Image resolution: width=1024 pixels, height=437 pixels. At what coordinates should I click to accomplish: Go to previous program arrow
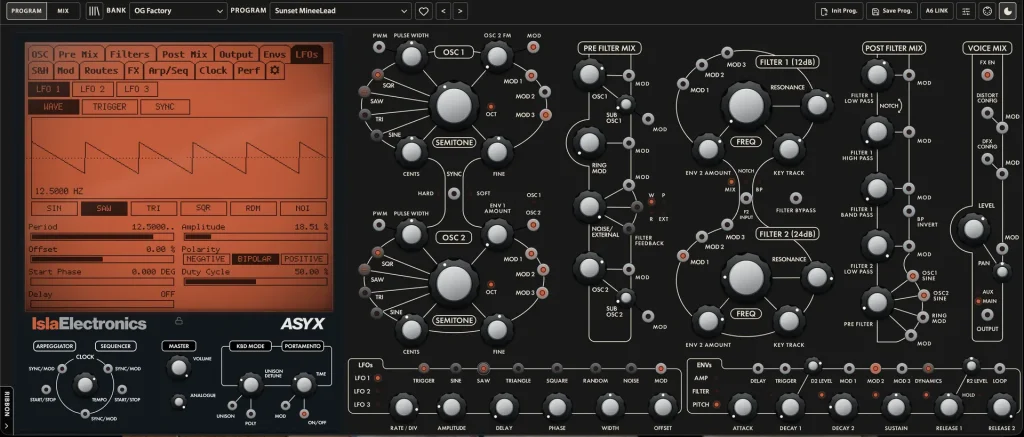tap(443, 11)
